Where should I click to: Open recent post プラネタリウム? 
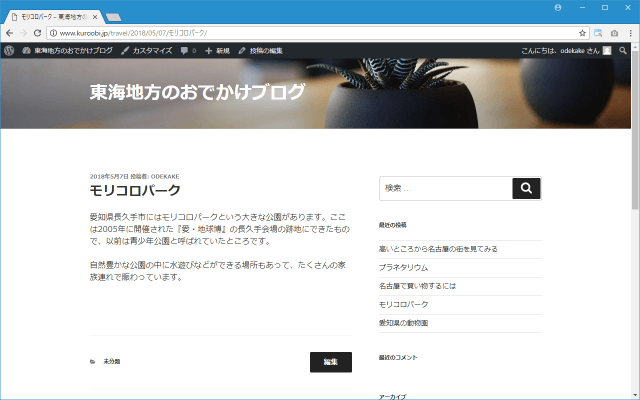[x=403, y=268]
